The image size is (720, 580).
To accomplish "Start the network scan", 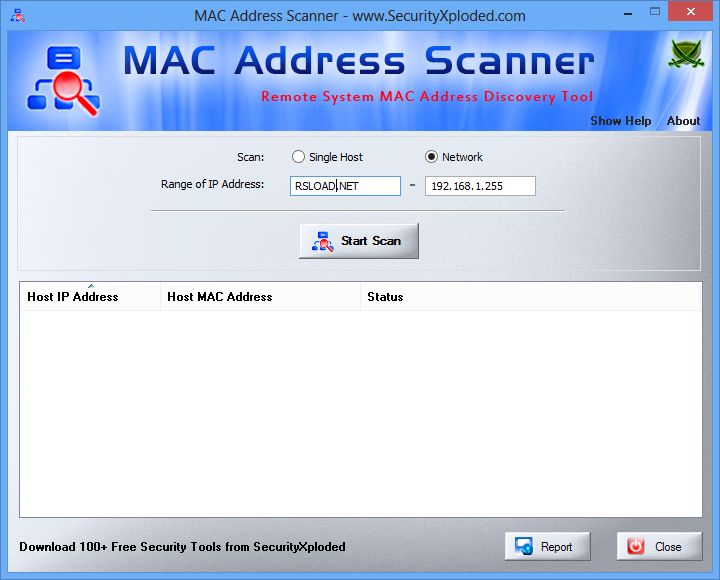I will pyautogui.click(x=359, y=241).
